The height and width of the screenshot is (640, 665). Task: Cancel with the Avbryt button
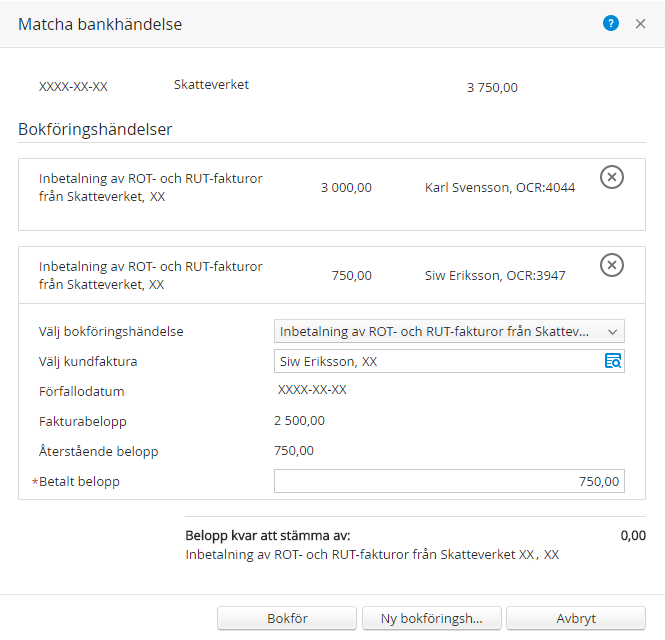(x=576, y=618)
